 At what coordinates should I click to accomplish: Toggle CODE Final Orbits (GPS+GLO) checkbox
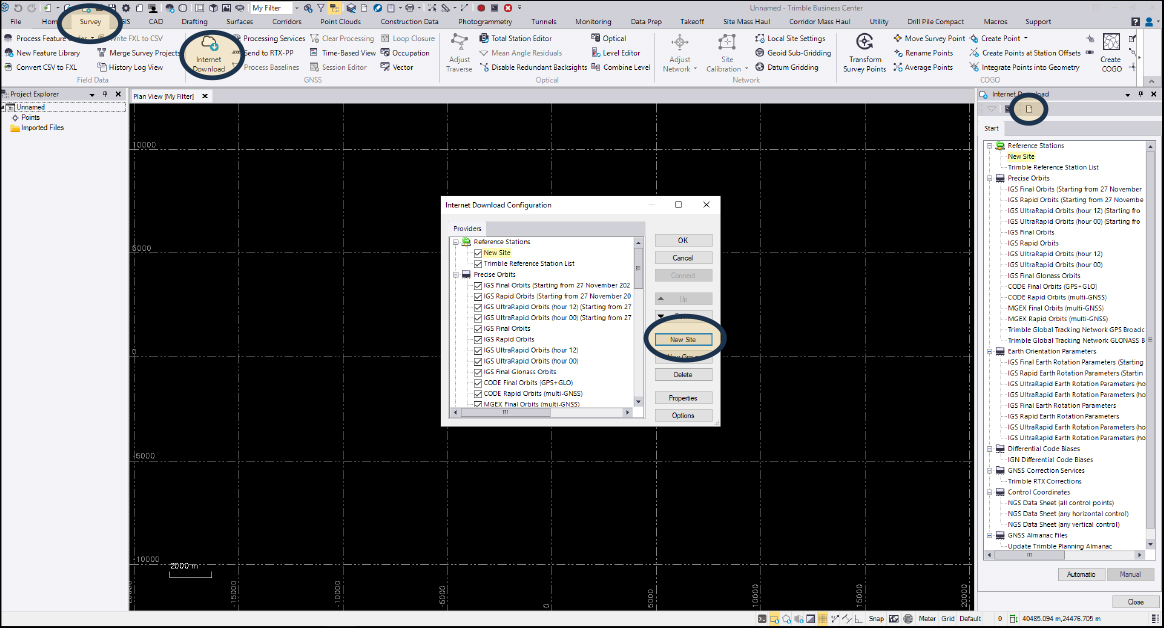[x=478, y=383]
